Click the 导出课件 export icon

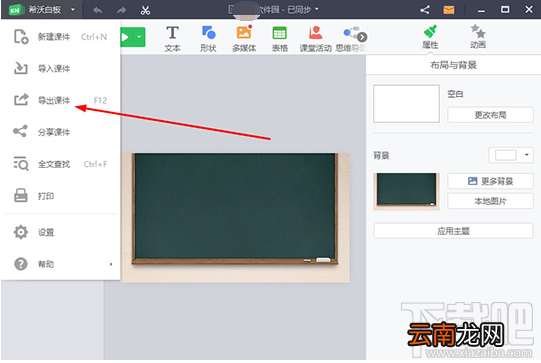pos(21,100)
